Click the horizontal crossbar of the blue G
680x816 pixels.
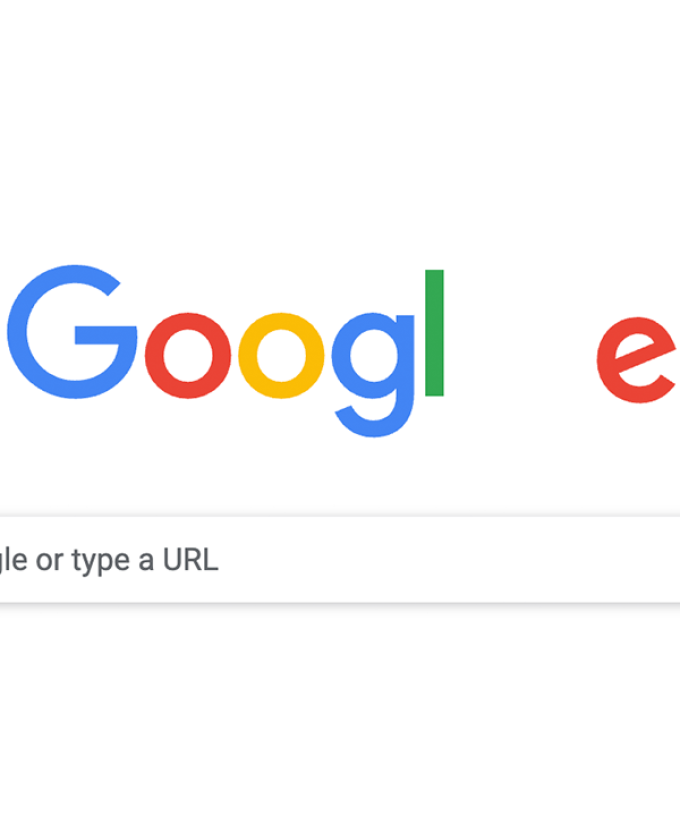[106, 335]
